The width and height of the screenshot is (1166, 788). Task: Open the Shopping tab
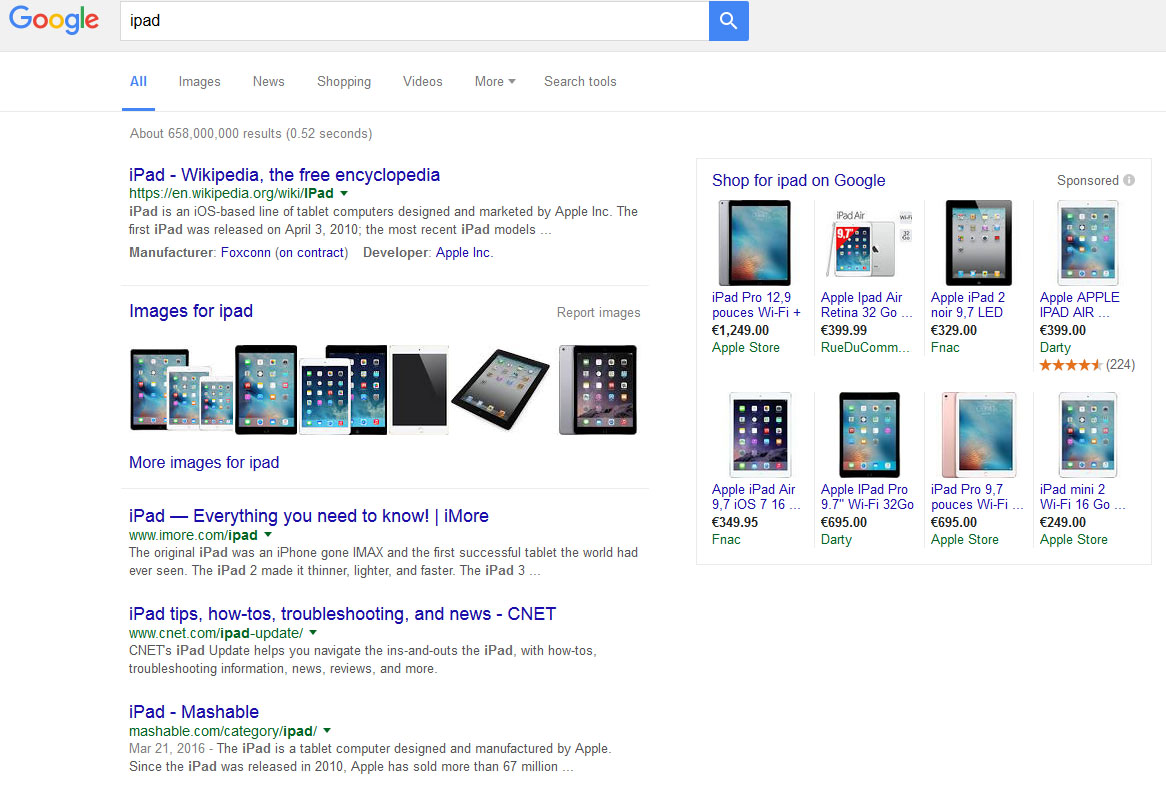point(344,82)
